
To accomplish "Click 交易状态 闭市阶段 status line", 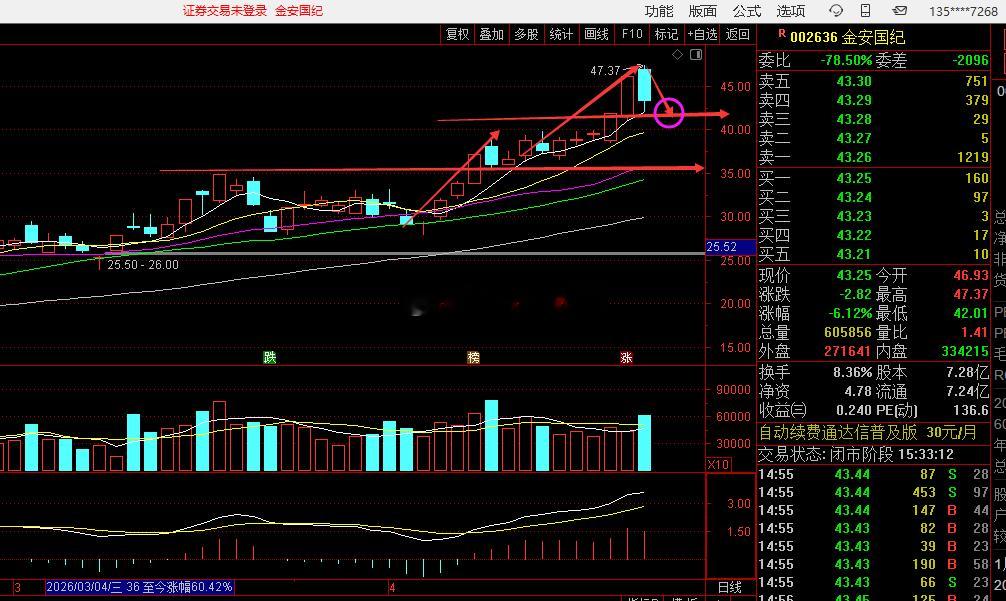I will (855, 454).
